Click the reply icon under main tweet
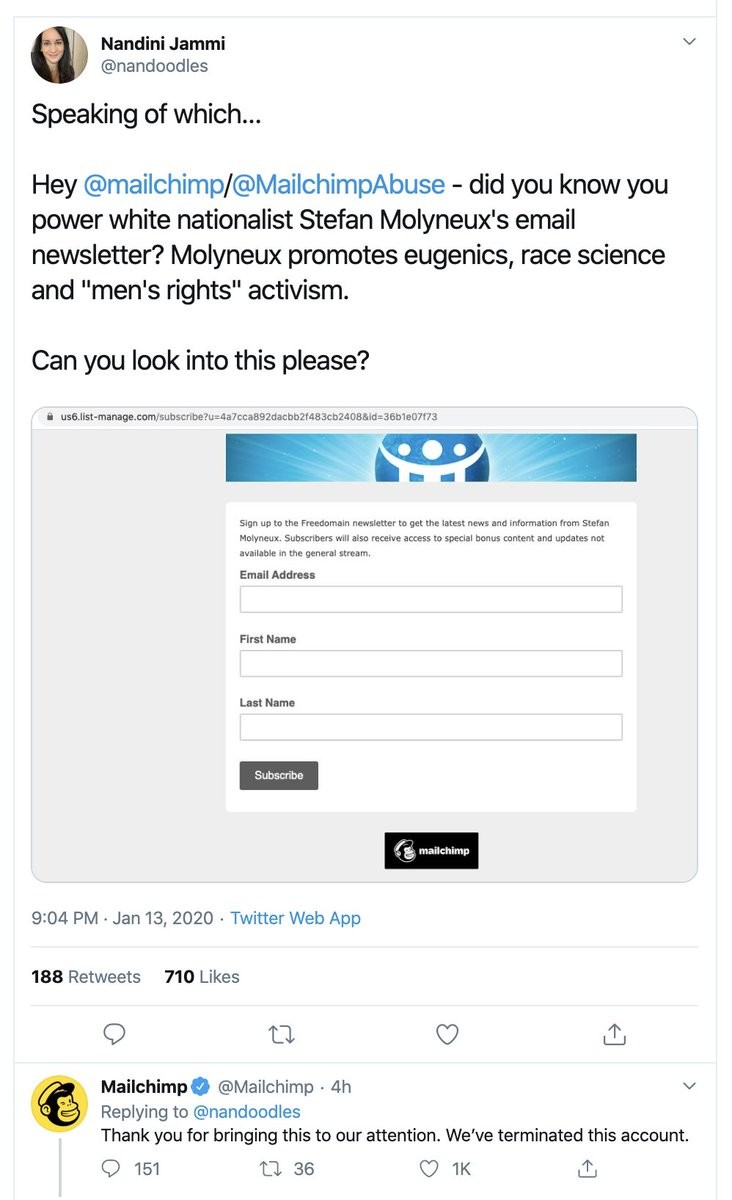The image size is (732, 1200). click(x=115, y=1034)
